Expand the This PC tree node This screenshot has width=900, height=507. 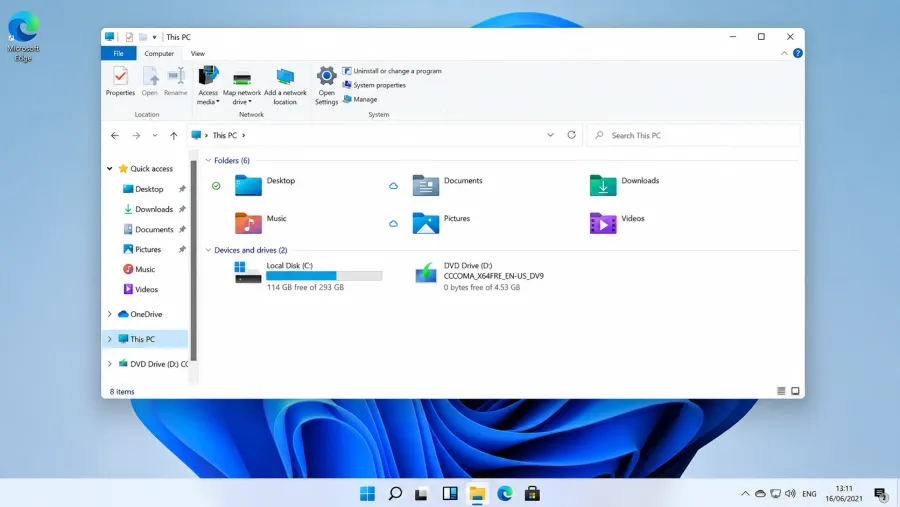(110, 339)
